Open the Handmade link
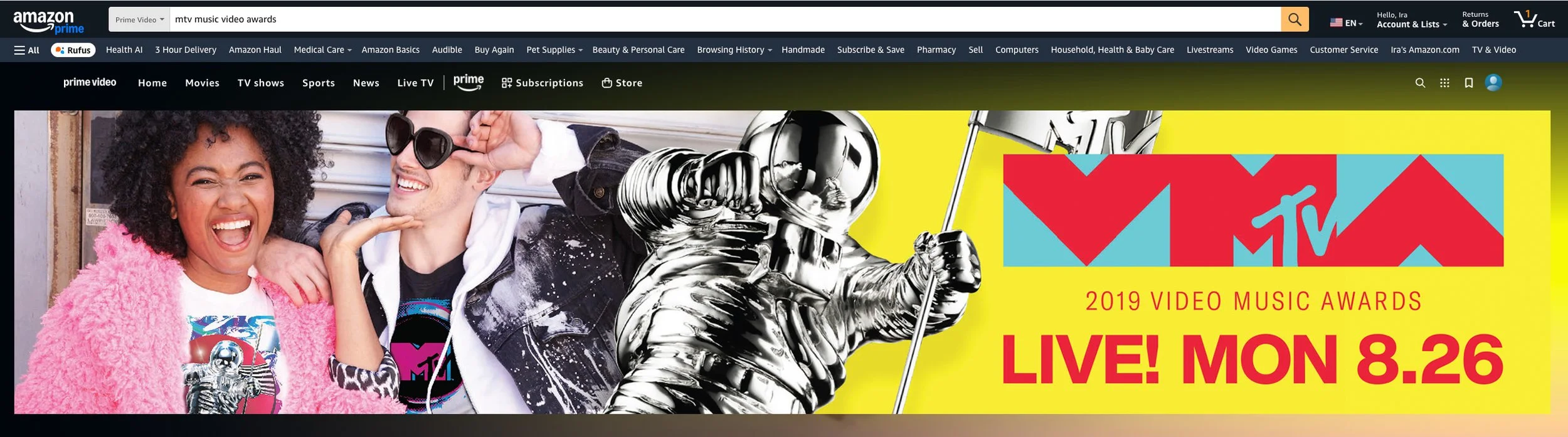Image resolution: width=1568 pixels, height=437 pixels. coord(803,50)
